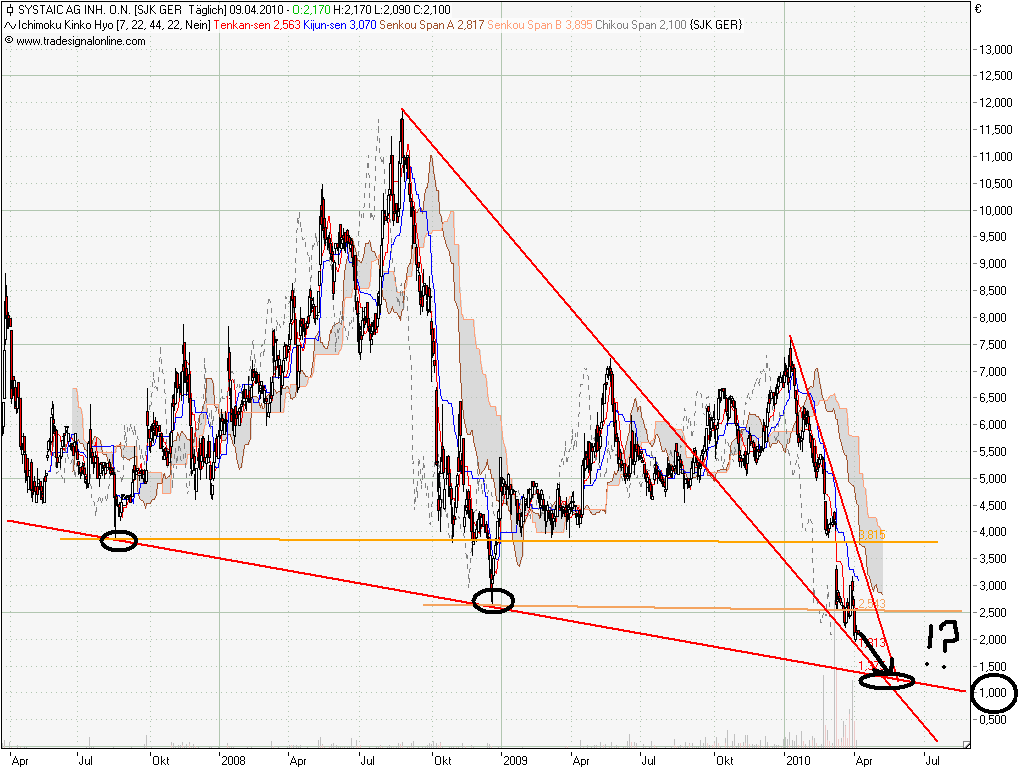Click the 11,500 price axis label
This screenshot has height=768, width=1024.
tap(995, 129)
